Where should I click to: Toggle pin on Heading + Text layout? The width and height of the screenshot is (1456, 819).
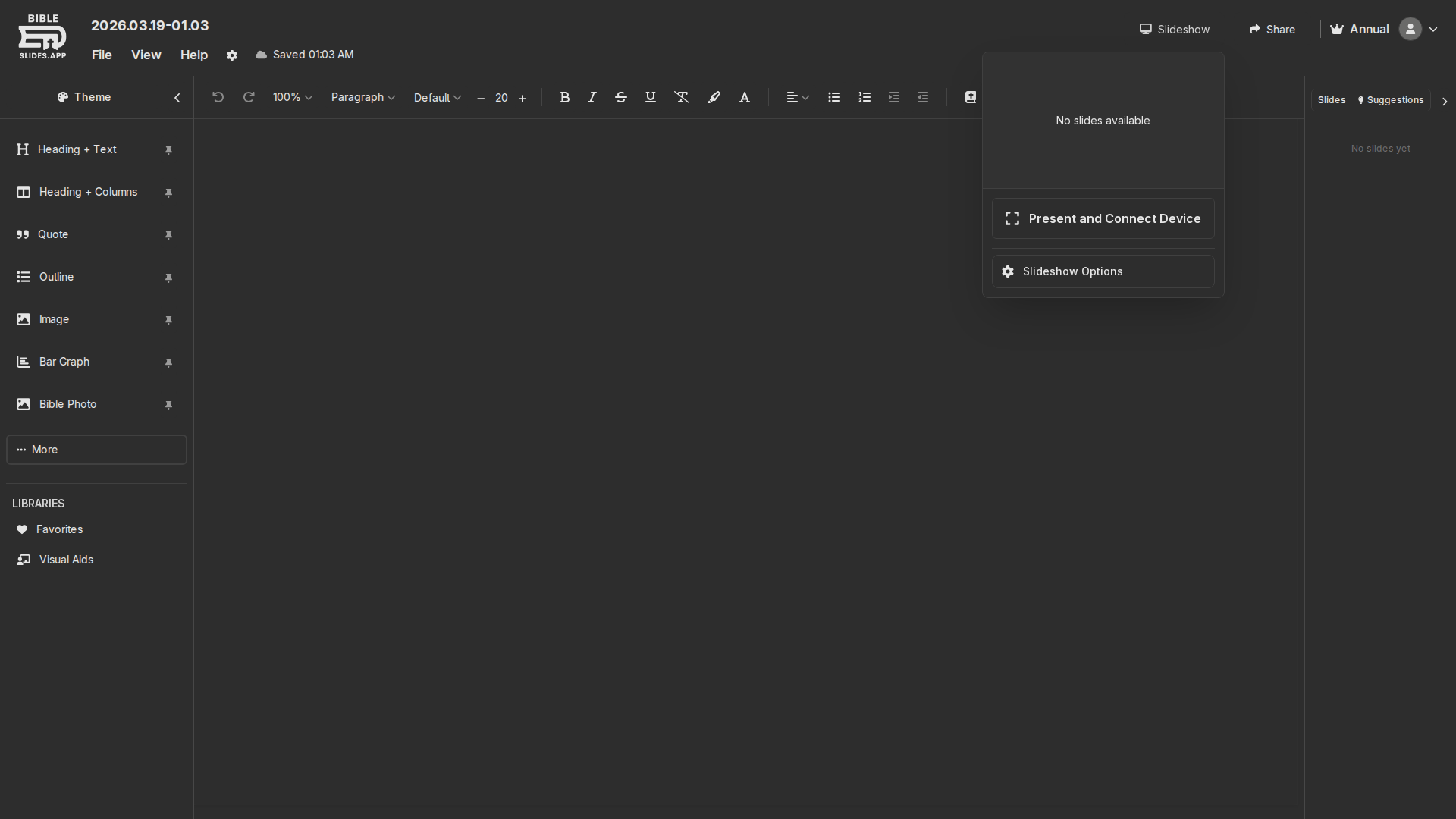(x=168, y=150)
